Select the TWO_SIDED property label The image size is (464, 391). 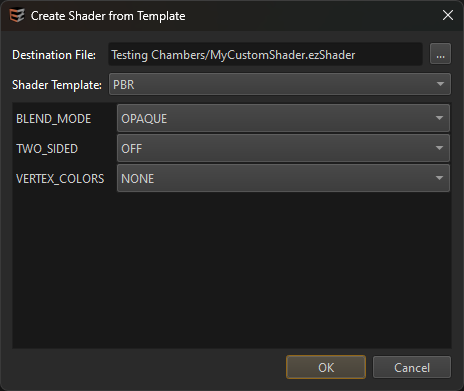(47, 149)
